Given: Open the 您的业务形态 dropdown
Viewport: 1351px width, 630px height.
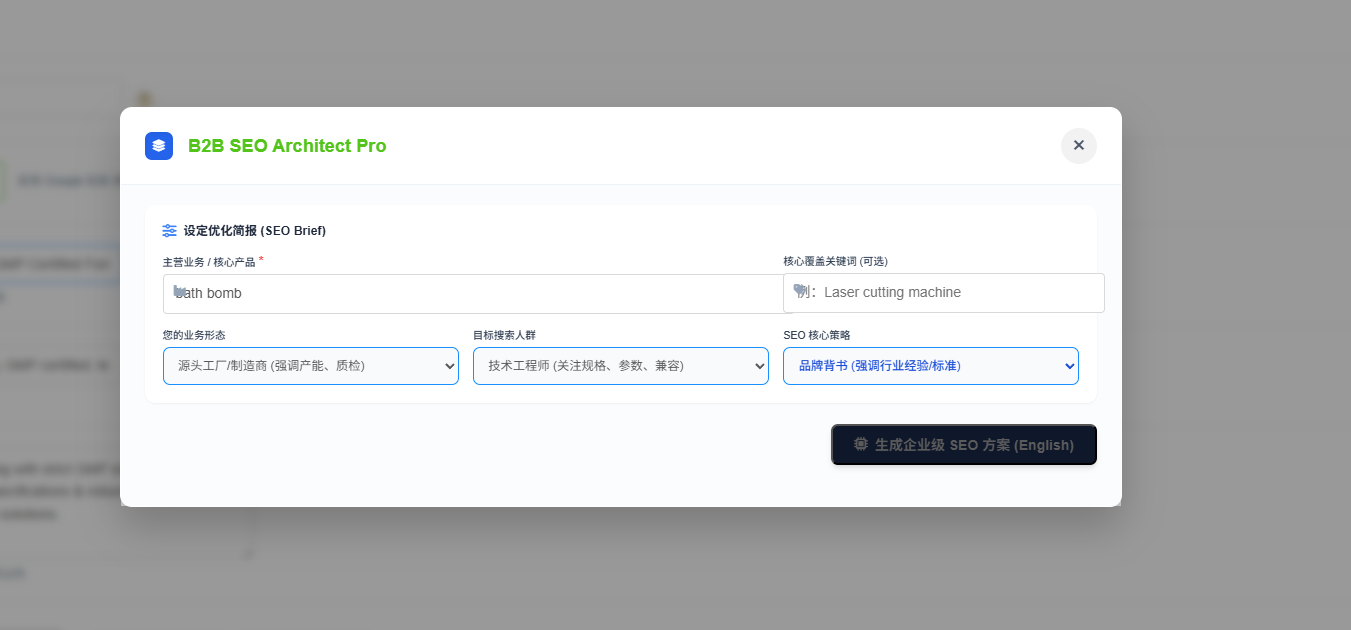Looking at the screenshot, I should pos(310,366).
